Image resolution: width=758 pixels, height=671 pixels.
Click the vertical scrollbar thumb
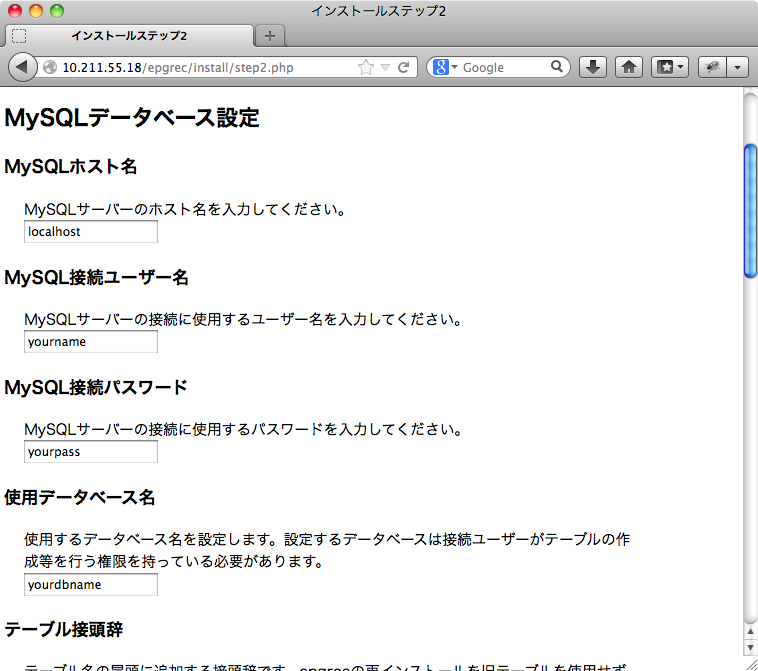point(750,211)
